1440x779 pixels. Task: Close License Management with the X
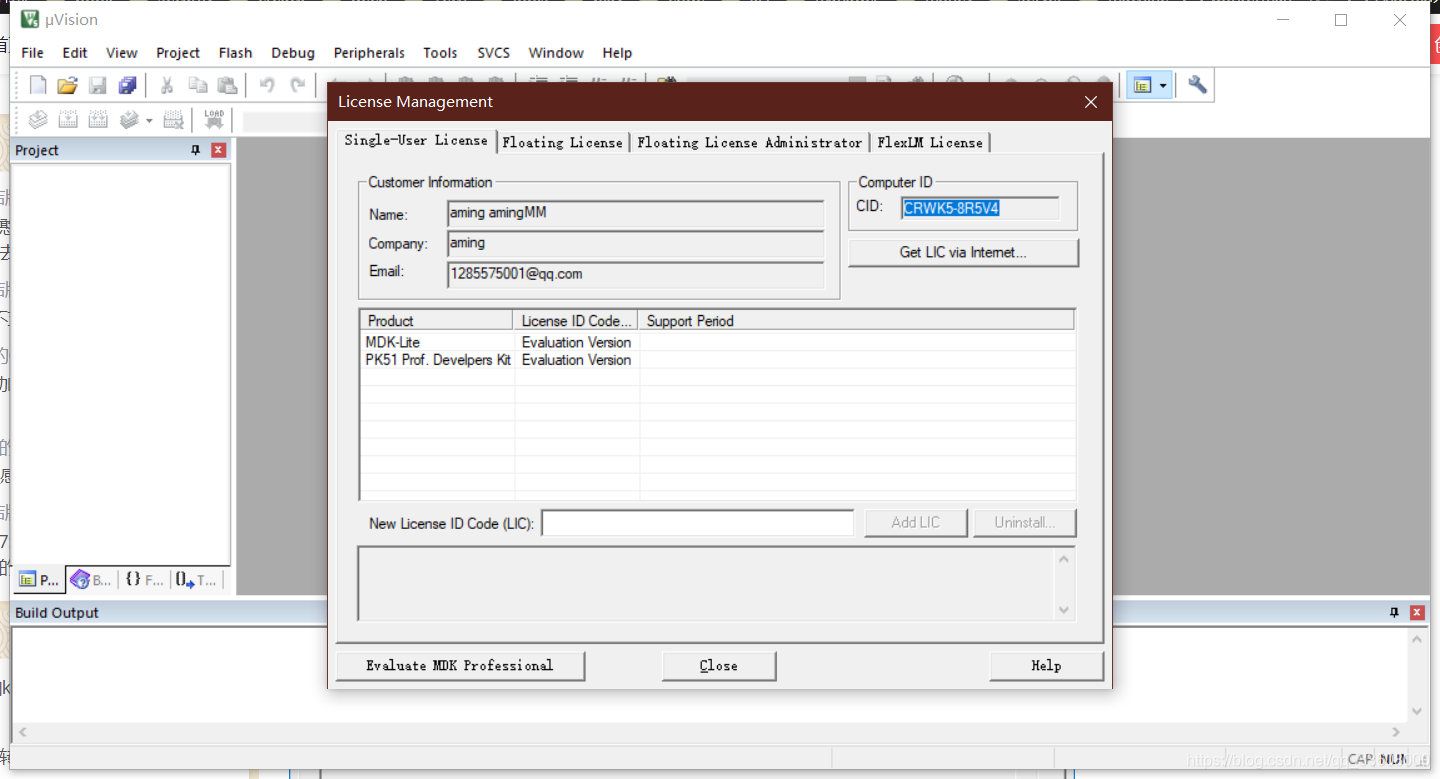(1091, 102)
